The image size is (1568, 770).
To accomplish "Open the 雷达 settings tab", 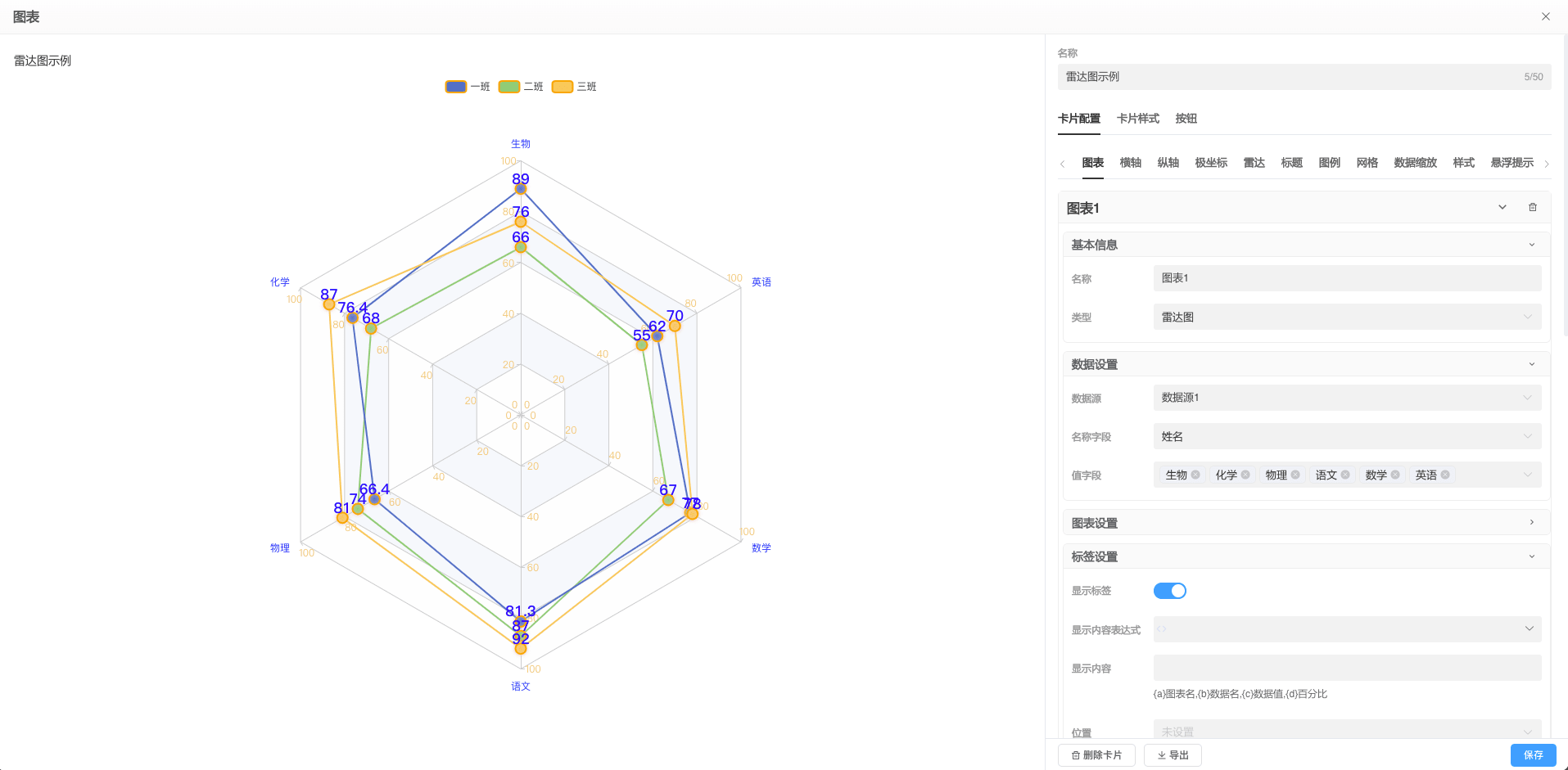I will point(1254,163).
